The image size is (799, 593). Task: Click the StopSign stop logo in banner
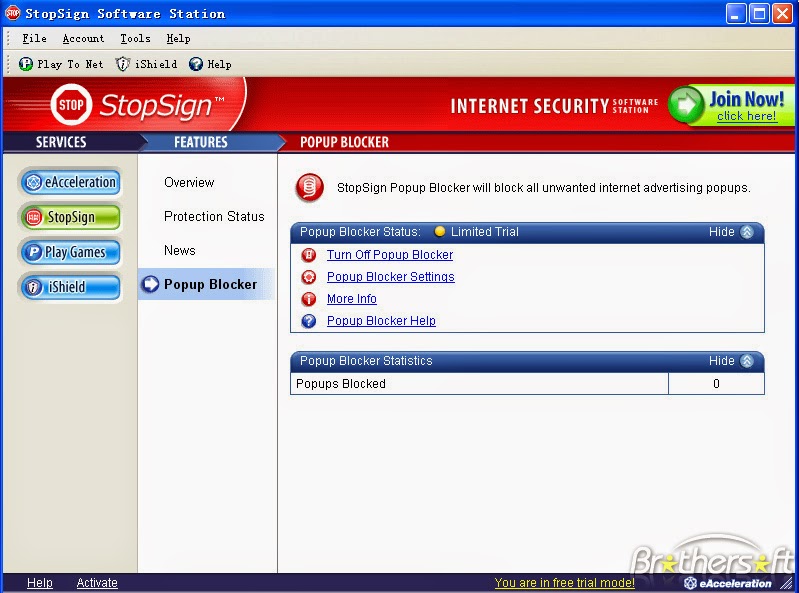click(71, 105)
